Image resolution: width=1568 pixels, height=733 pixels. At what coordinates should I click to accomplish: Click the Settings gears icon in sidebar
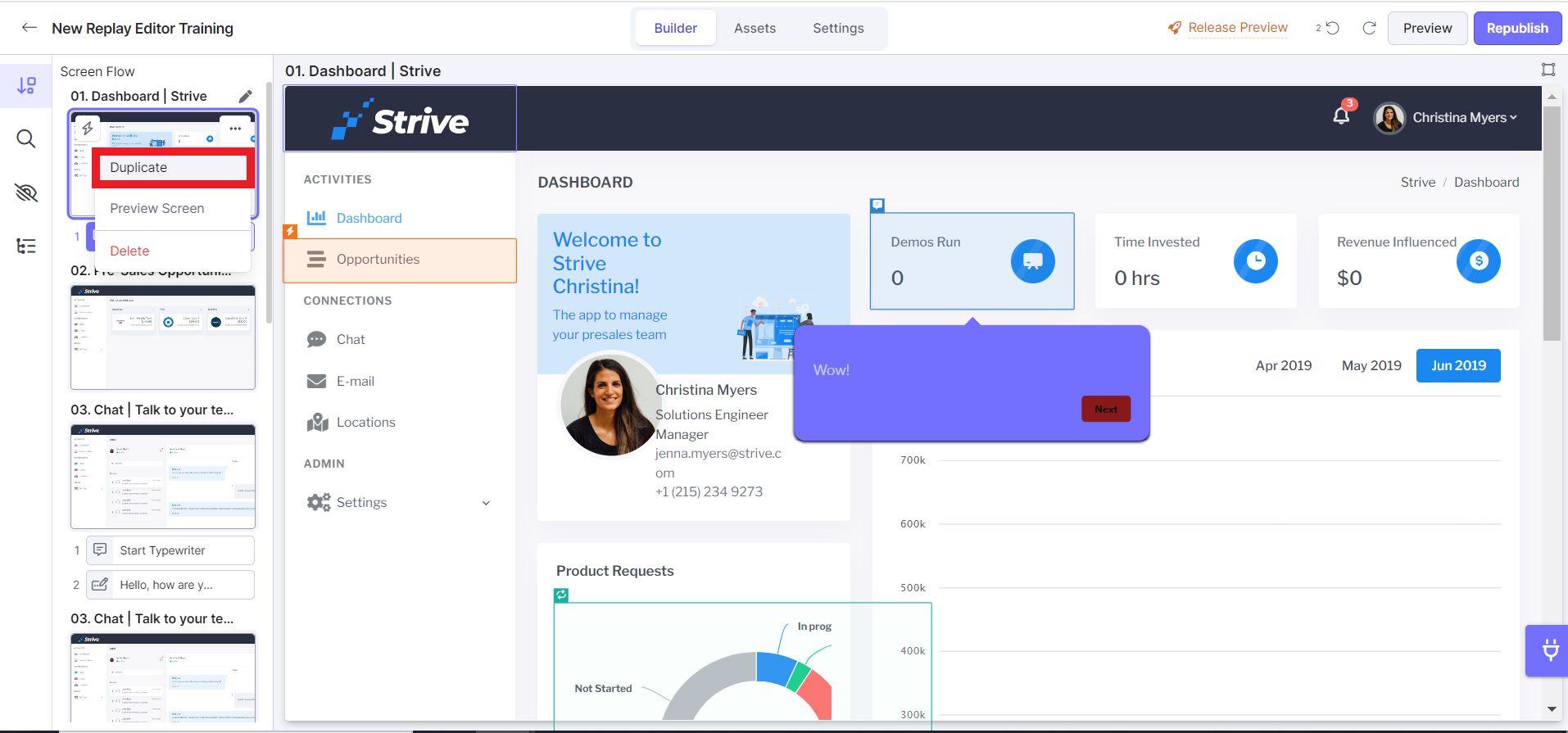point(319,502)
